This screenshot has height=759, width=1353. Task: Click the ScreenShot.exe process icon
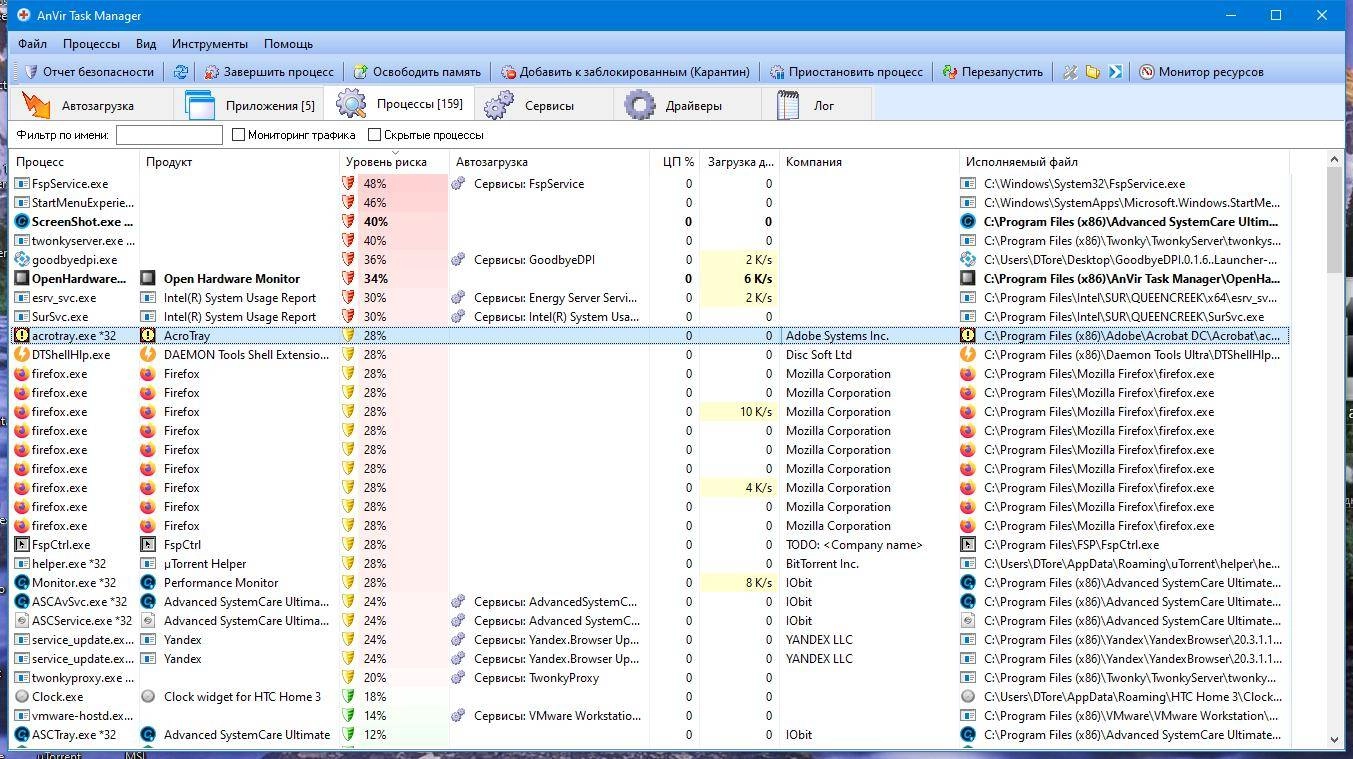tap(22, 222)
